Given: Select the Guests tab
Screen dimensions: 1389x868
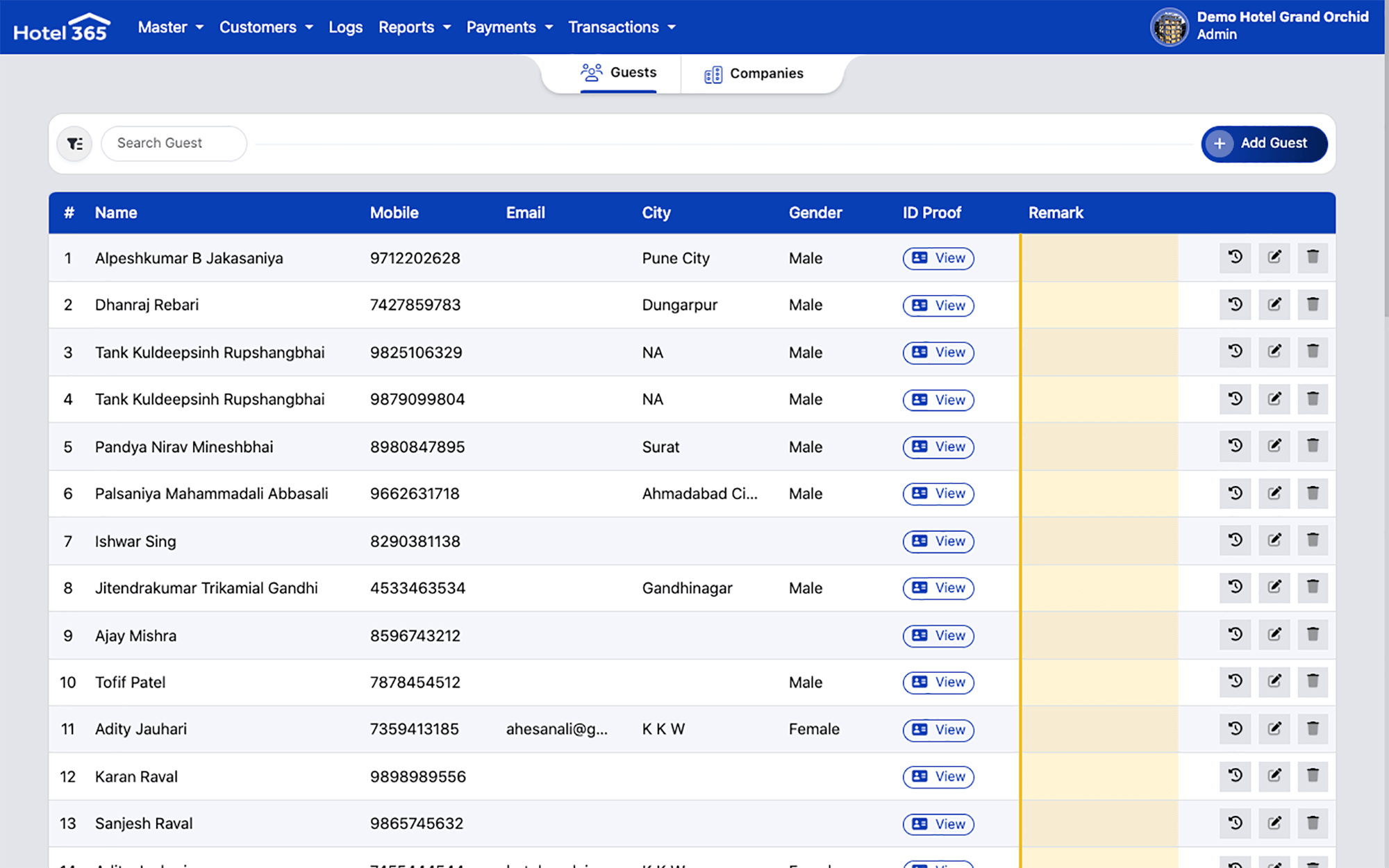Looking at the screenshot, I should 619,72.
